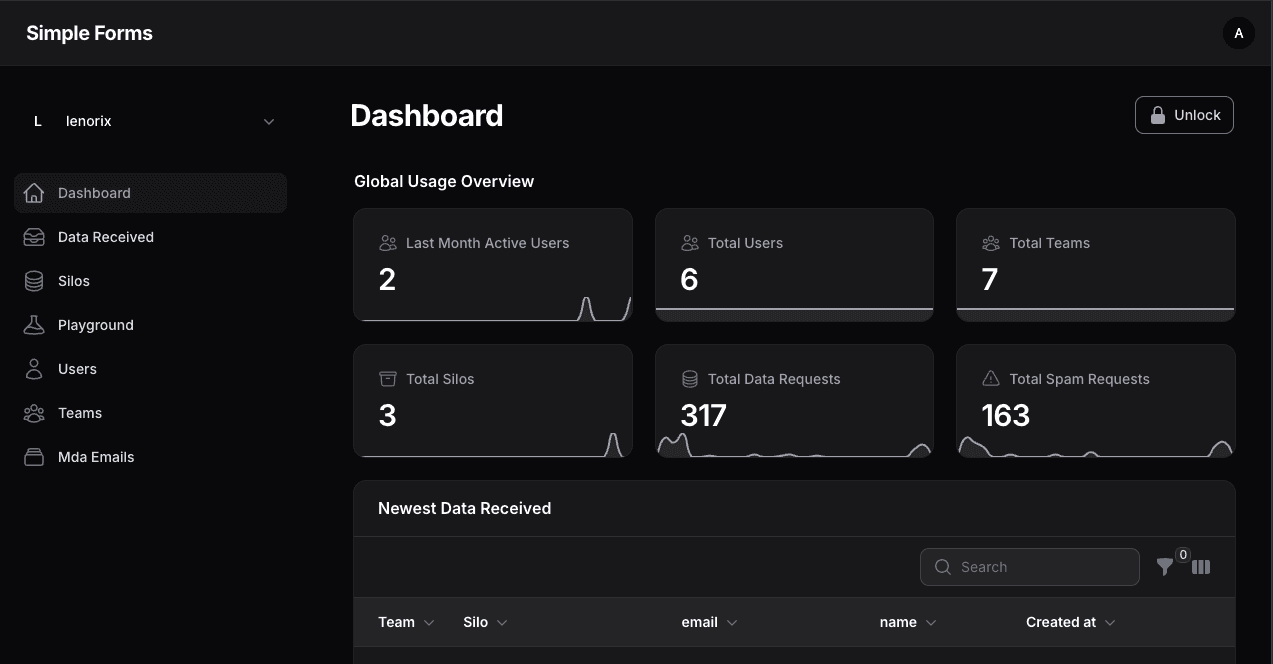Viewport: 1273px width, 664px height.
Task: Focus the Search input field
Action: tap(1040, 567)
